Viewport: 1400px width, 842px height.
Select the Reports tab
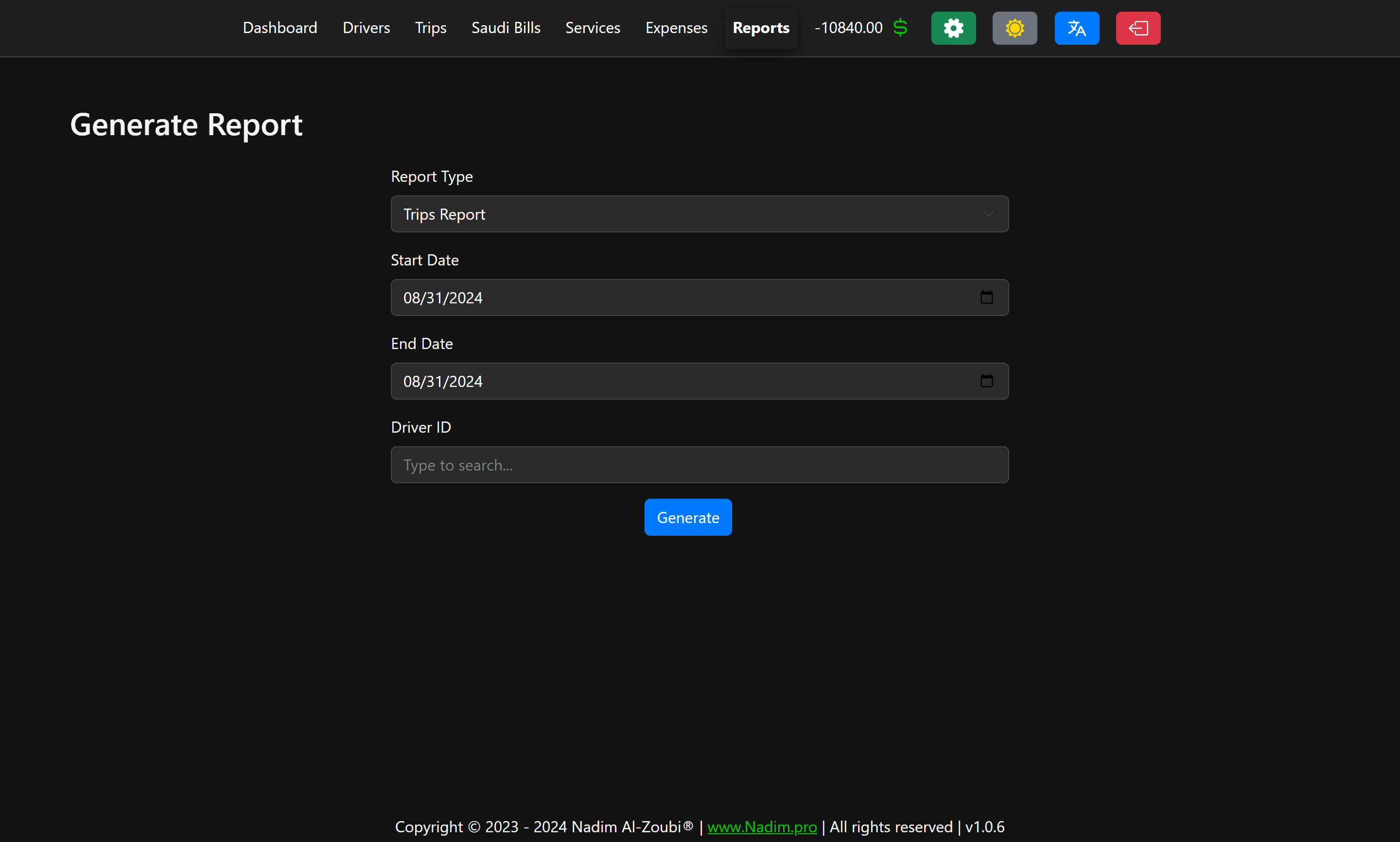(760, 28)
